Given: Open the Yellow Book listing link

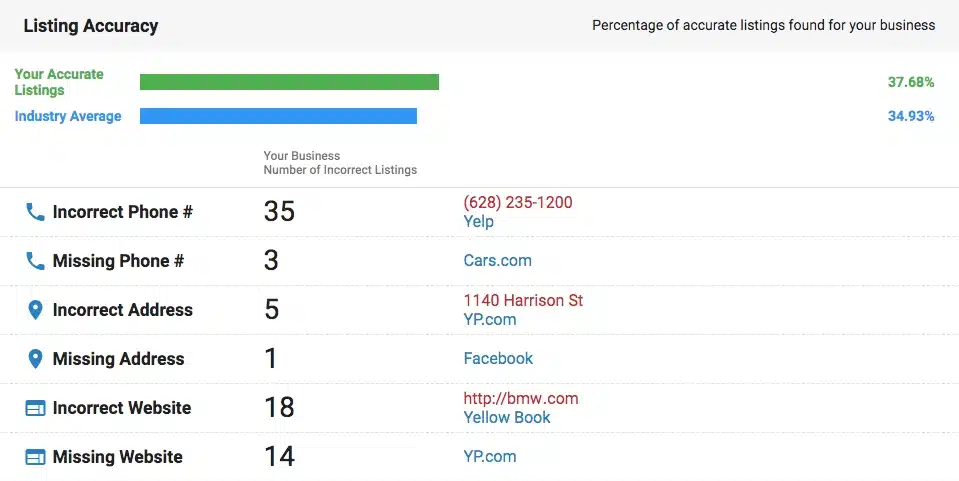Looking at the screenshot, I should click(506, 418).
